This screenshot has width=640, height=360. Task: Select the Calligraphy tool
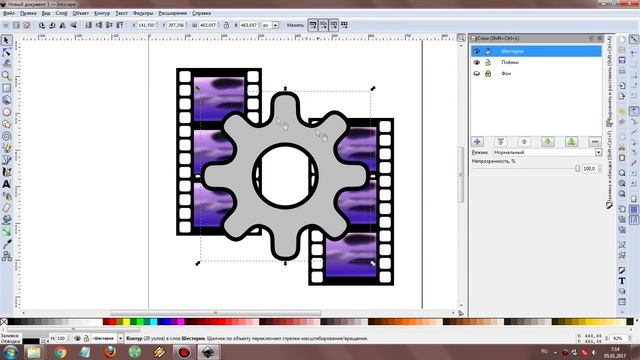[6, 172]
